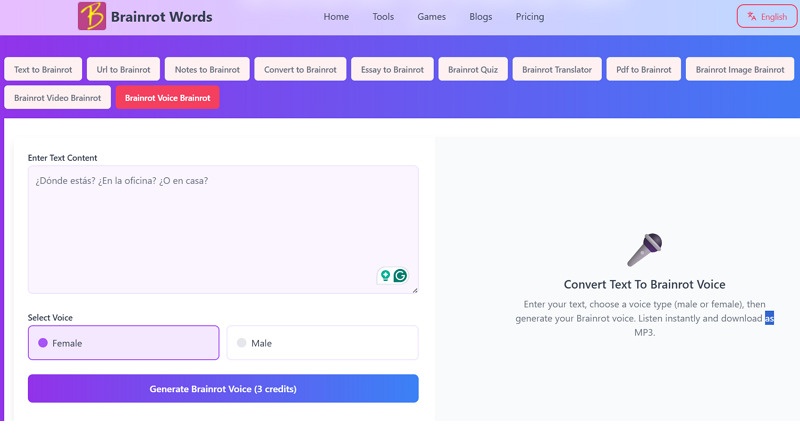This screenshot has width=800, height=438.
Task: Click the microphone icon in the preview panel
Action: click(x=644, y=250)
